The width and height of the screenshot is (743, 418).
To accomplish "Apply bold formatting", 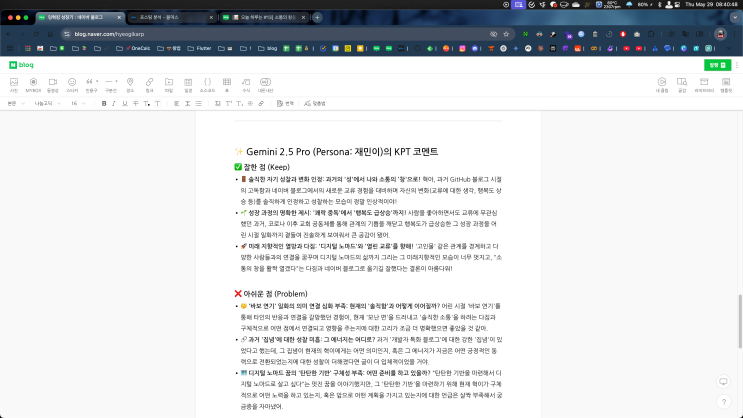I will click(x=104, y=103).
